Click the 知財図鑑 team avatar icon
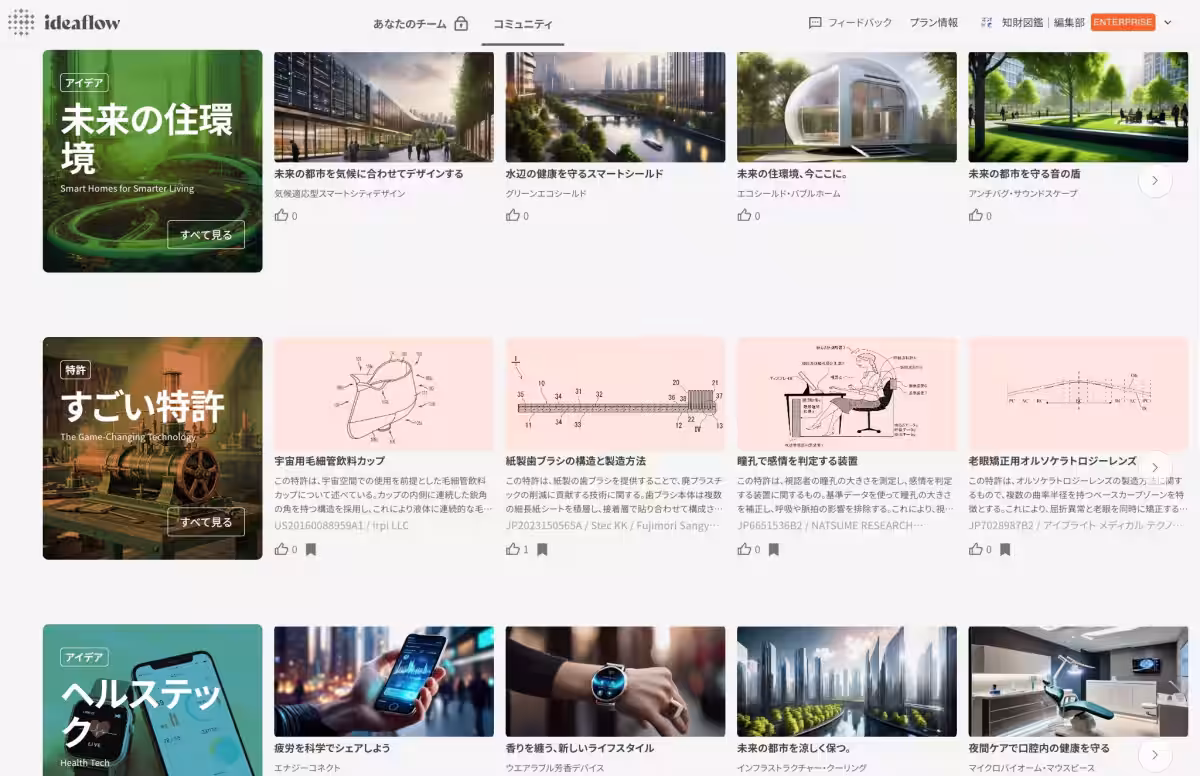1200x776 pixels. 986,22
